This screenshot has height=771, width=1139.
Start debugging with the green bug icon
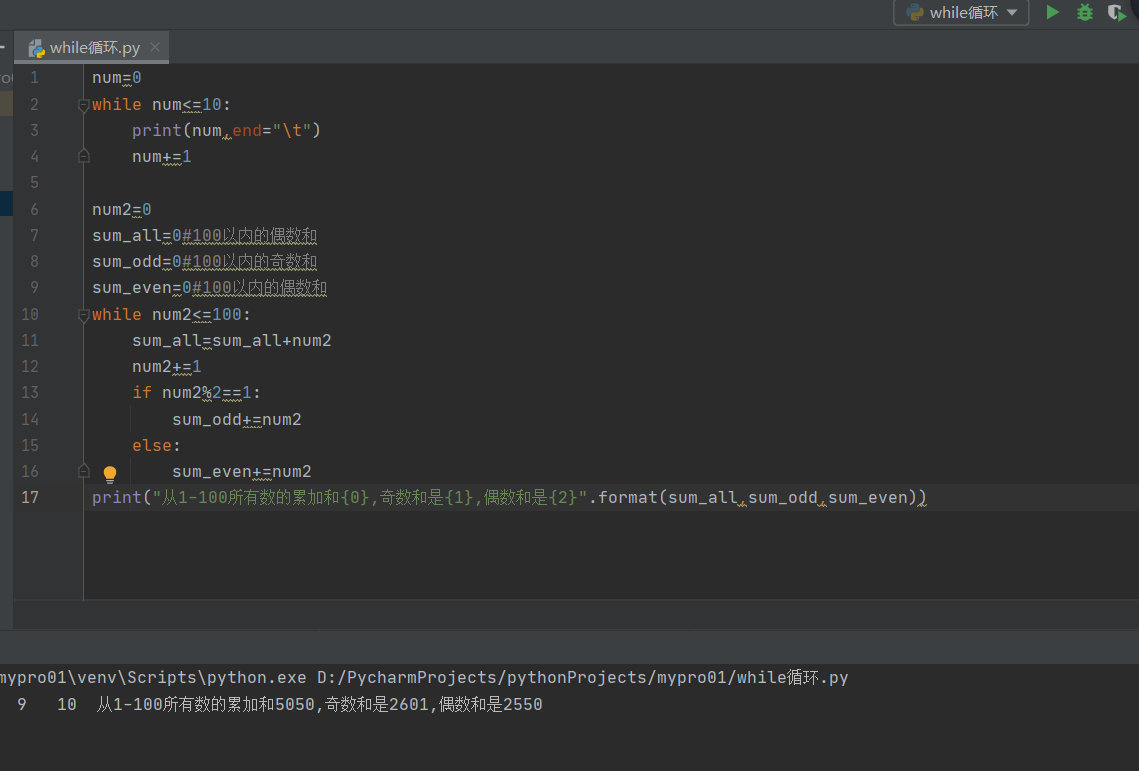point(1085,12)
